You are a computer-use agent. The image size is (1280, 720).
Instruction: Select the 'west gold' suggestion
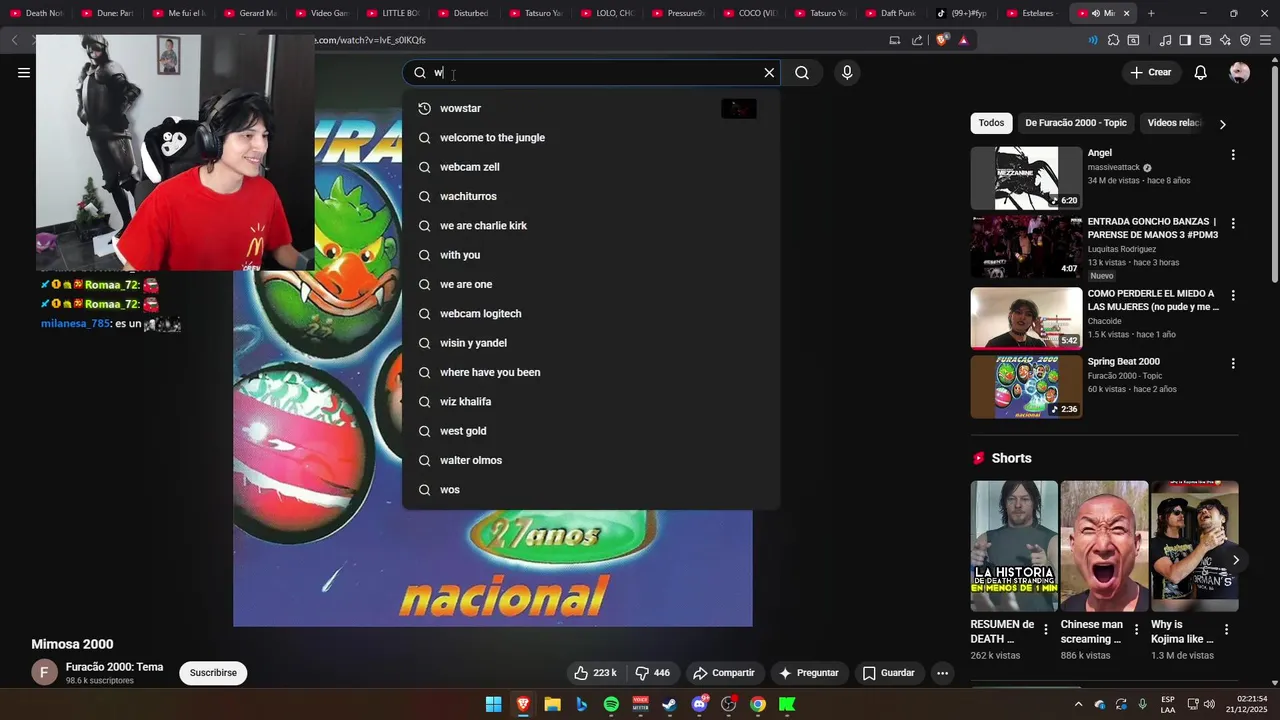590,431
